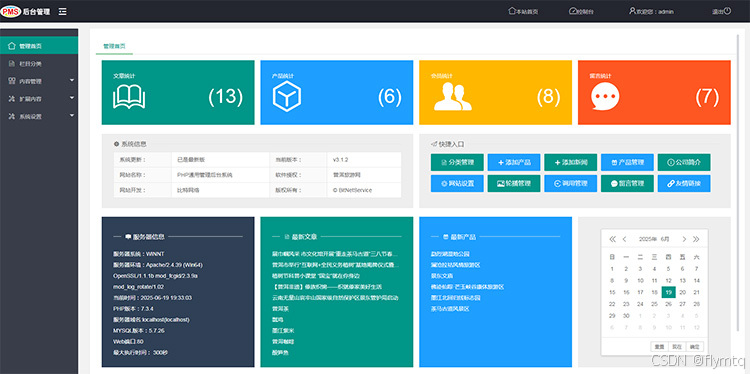
Task: Open the 产品管理 shortcut button
Action: click(x=627, y=162)
